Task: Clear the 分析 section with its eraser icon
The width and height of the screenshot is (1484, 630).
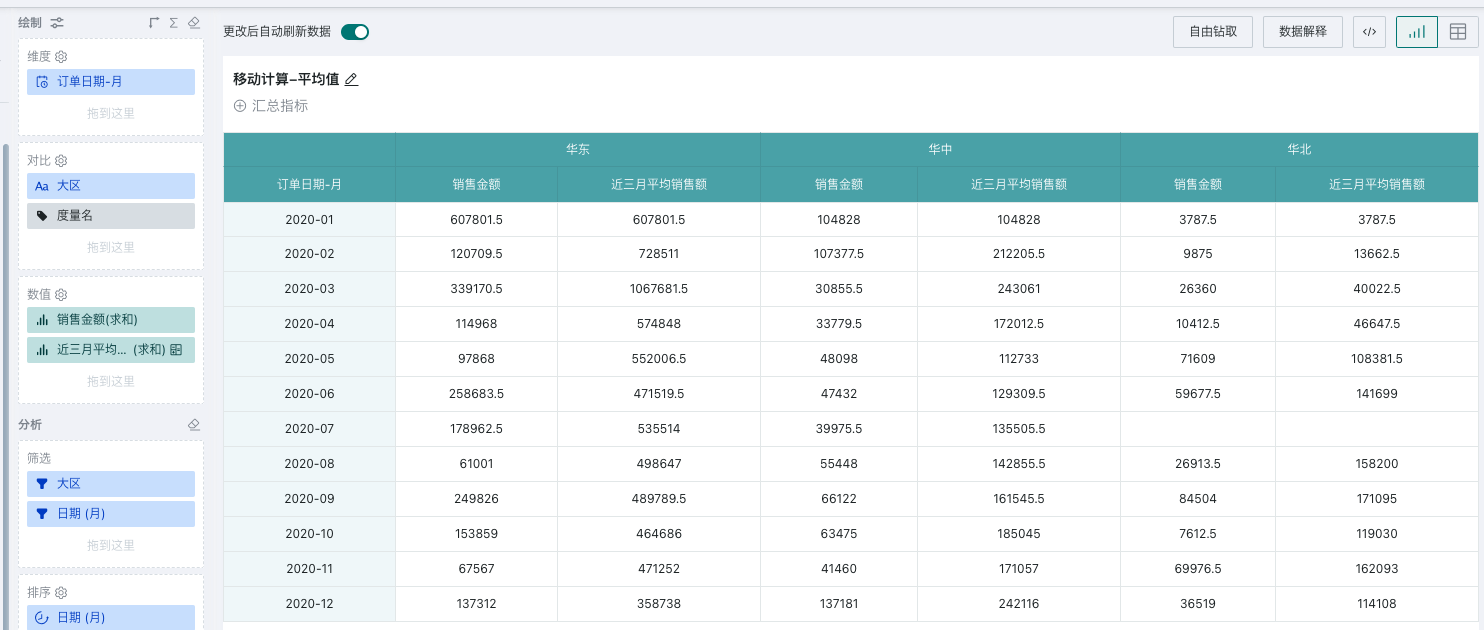Action: [194, 425]
